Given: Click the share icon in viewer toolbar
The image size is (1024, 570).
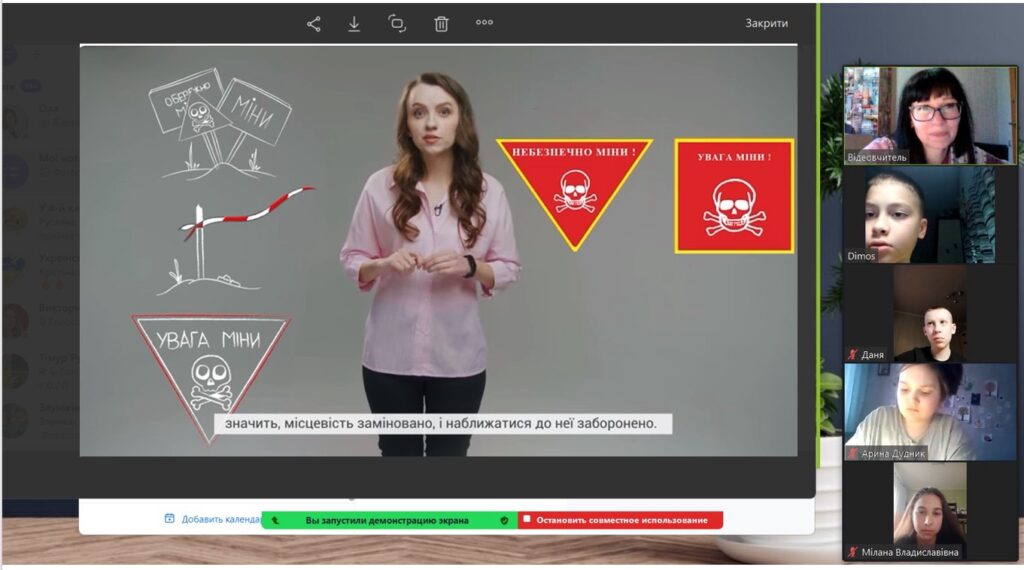Looking at the screenshot, I should pos(313,24).
